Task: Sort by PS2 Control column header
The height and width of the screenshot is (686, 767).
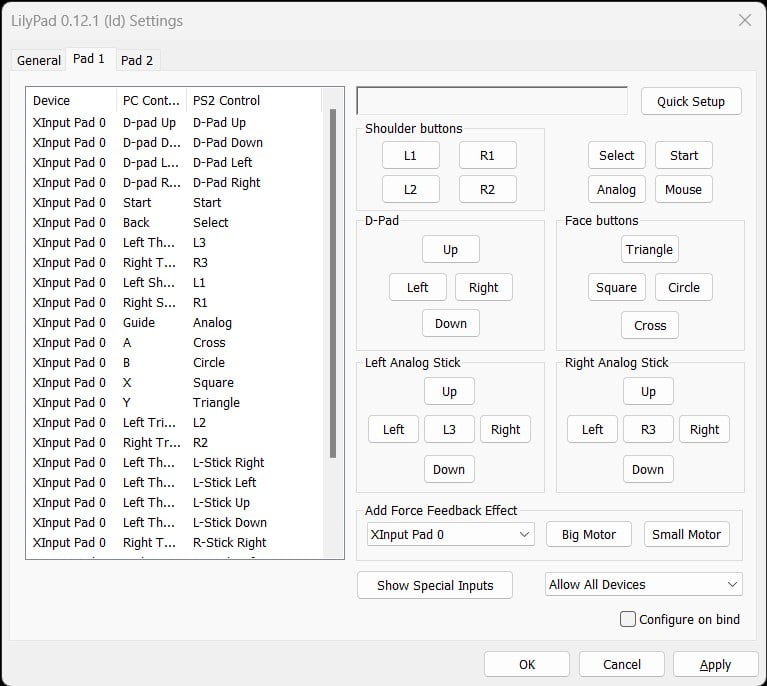Action: 253,100
